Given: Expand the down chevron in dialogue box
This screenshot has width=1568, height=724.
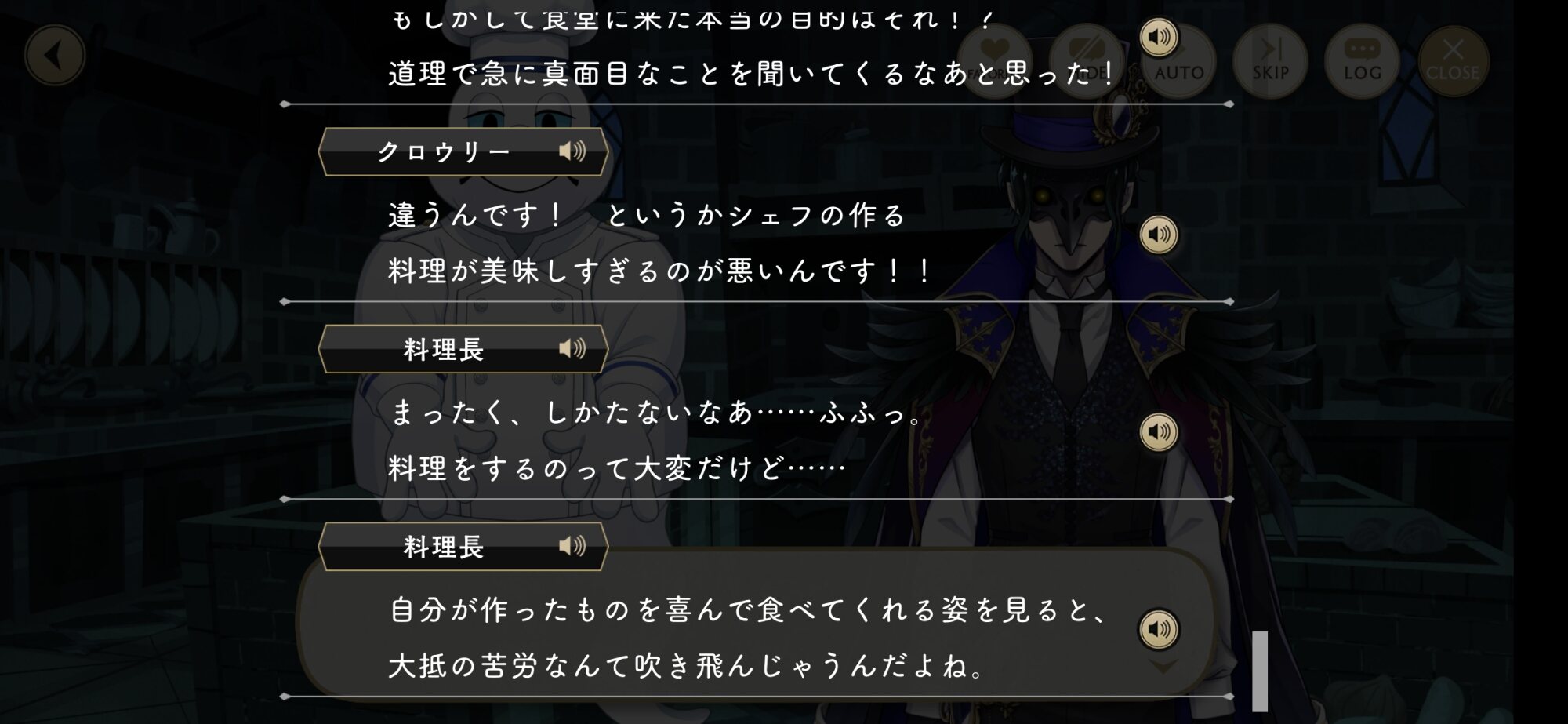Looking at the screenshot, I should tap(1163, 667).
